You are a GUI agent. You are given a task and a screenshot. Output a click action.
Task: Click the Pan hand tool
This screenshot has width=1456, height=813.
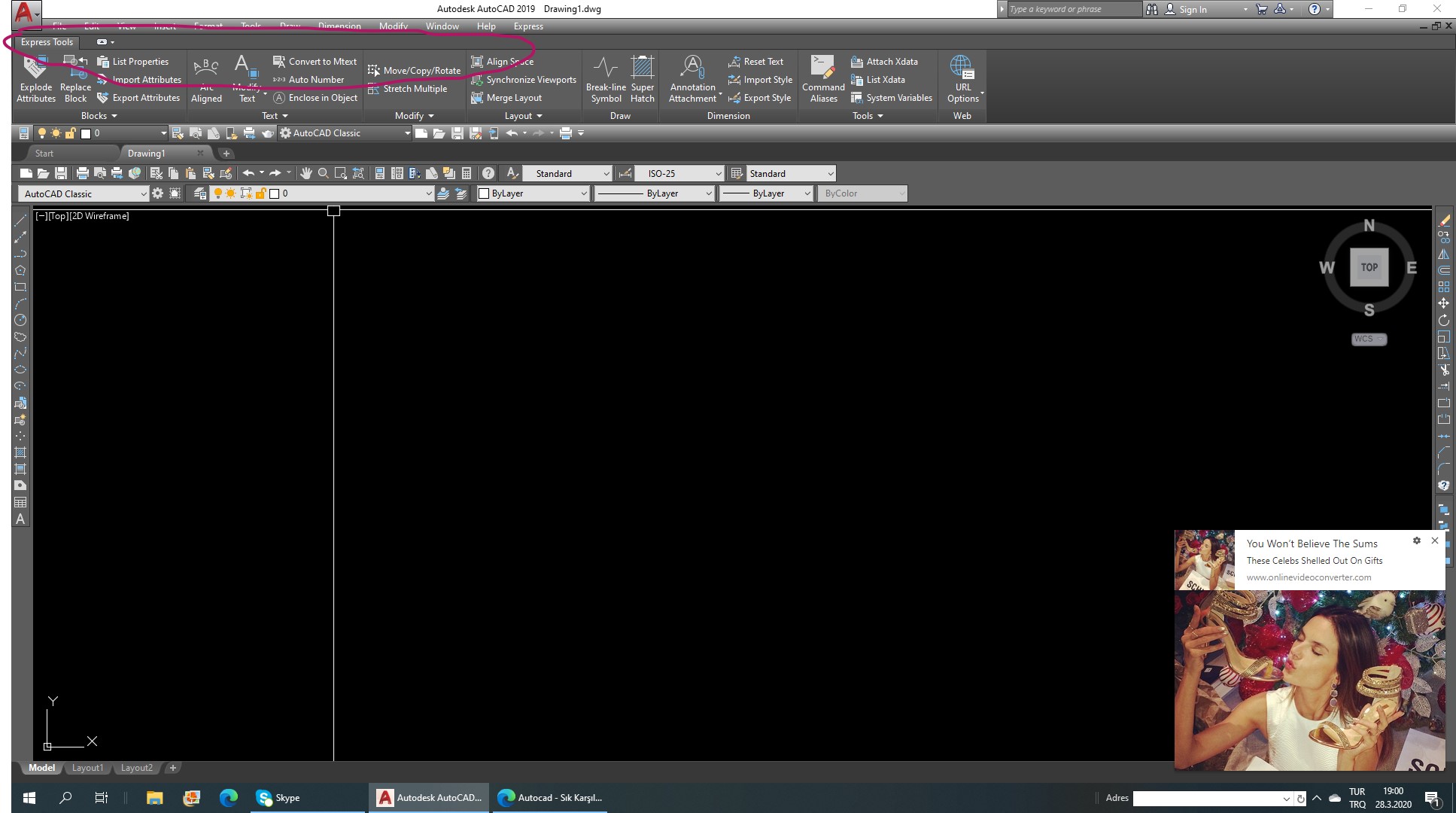[x=305, y=173]
